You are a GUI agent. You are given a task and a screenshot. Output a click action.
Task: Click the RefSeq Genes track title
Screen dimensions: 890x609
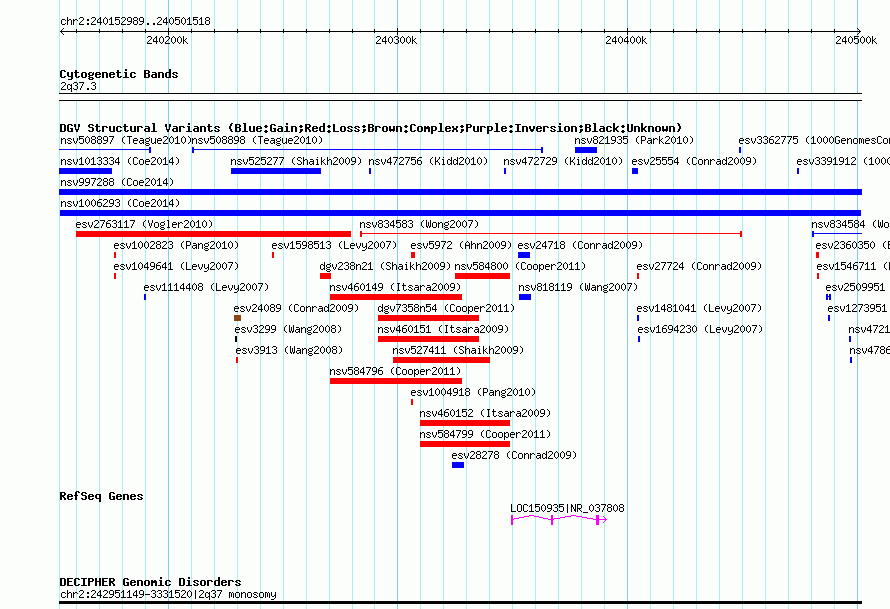coord(101,496)
